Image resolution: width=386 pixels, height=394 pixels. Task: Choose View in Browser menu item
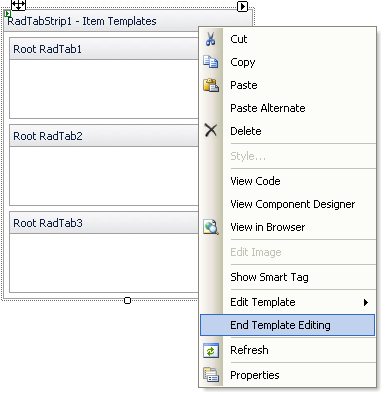[287, 227]
